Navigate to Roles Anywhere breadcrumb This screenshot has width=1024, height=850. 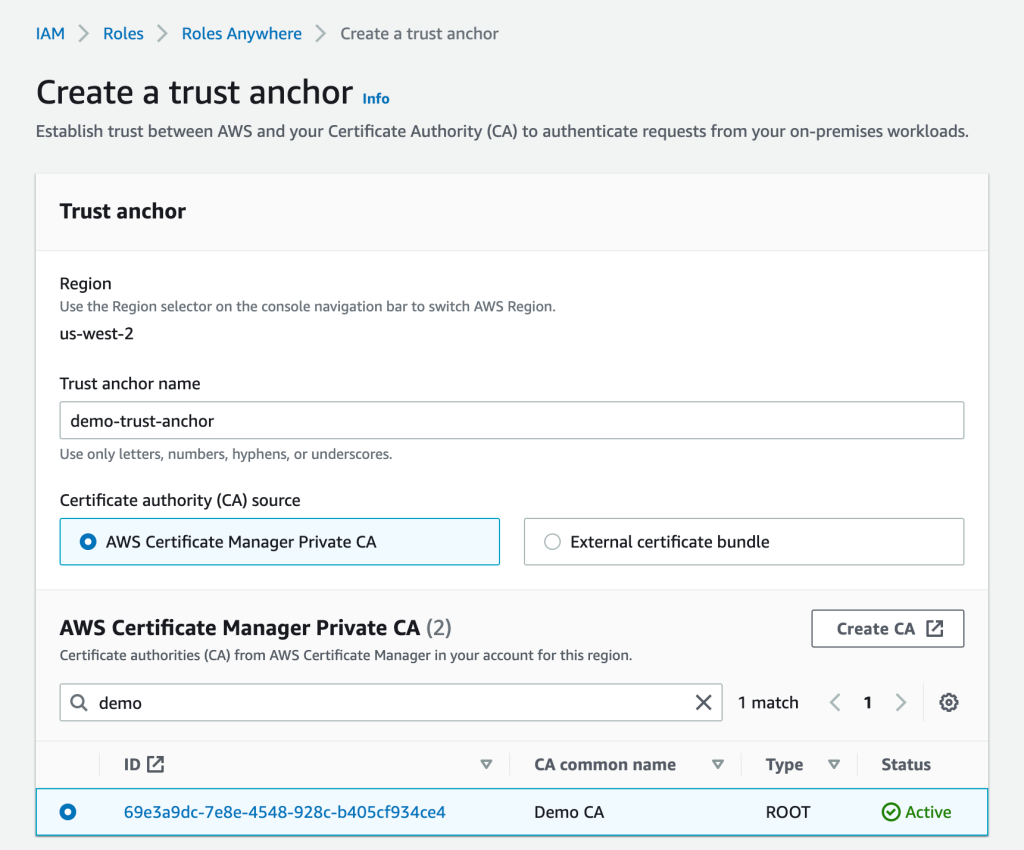pos(241,33)
